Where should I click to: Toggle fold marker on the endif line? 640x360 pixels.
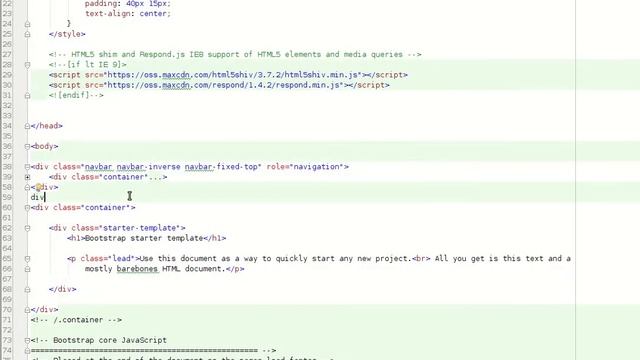(27, 96)
